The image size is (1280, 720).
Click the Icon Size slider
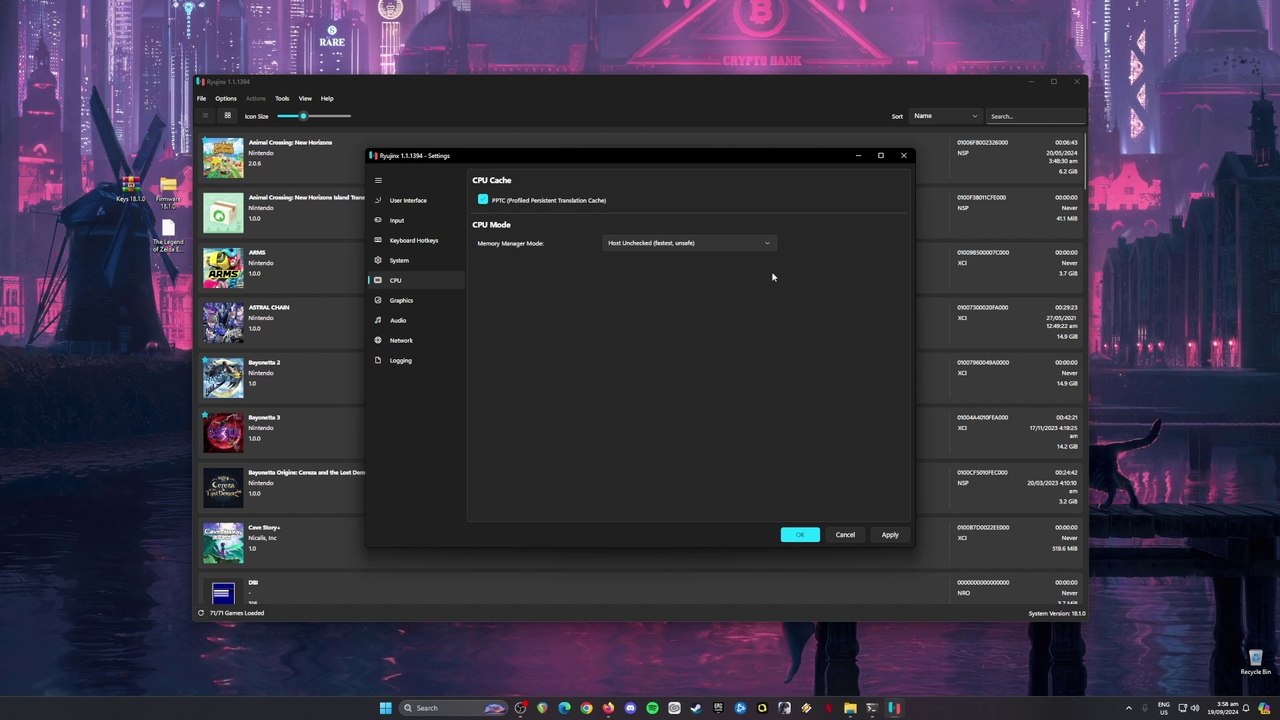(x=314, y=116)
